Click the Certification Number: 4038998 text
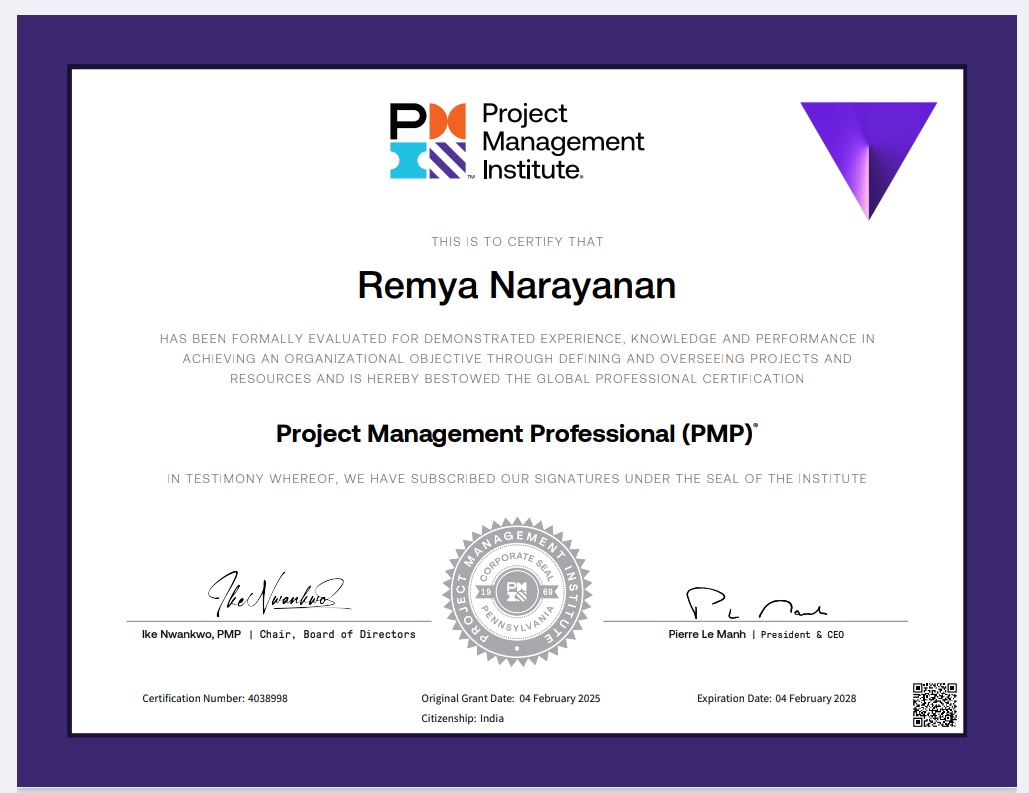 click(215, 698)
